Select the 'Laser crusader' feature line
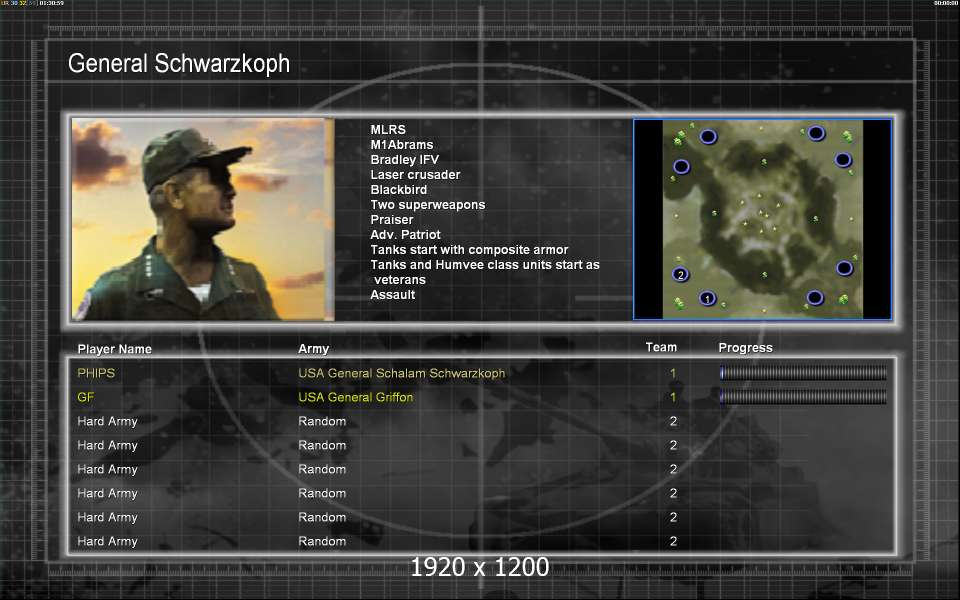The image size is (960, 600). (415, 174)
